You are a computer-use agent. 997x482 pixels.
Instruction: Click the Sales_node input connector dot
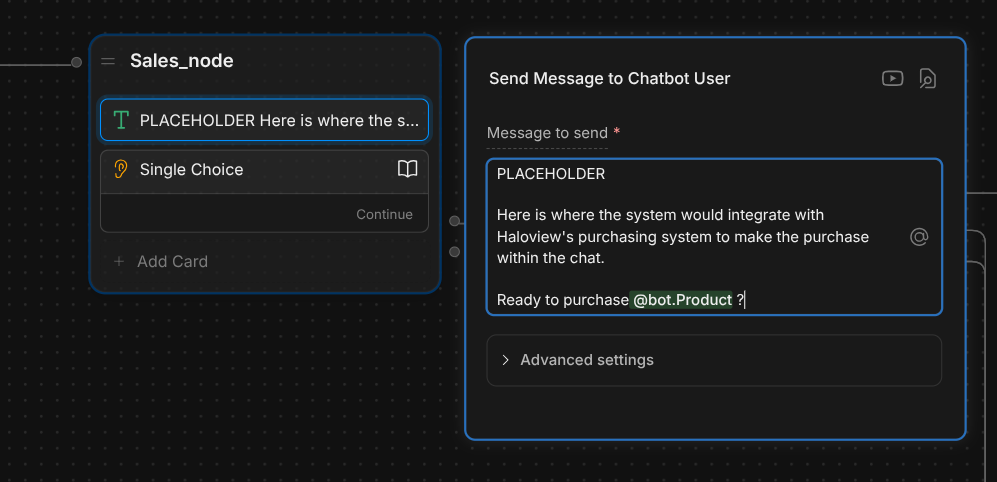[76, 62]
